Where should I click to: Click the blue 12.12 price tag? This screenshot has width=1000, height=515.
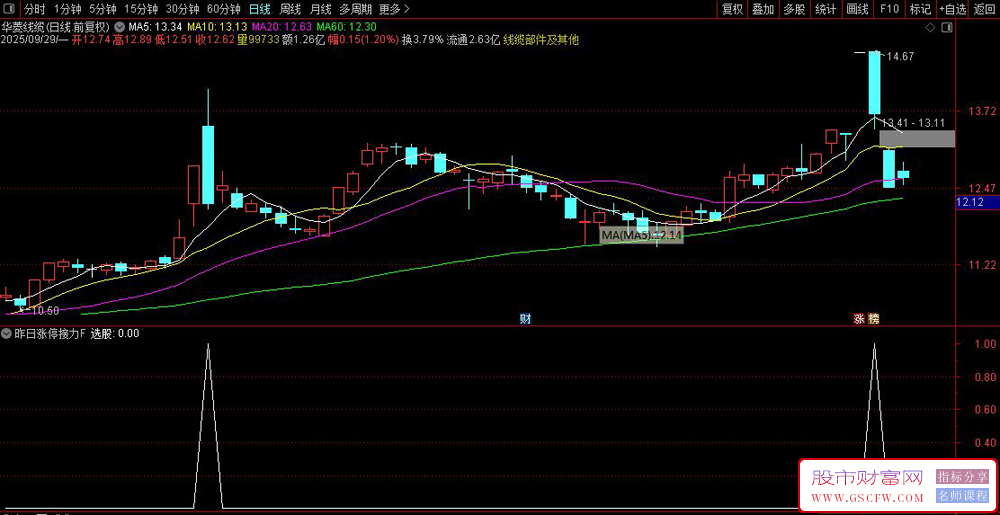pyautogui.click(x=977, y=202)
